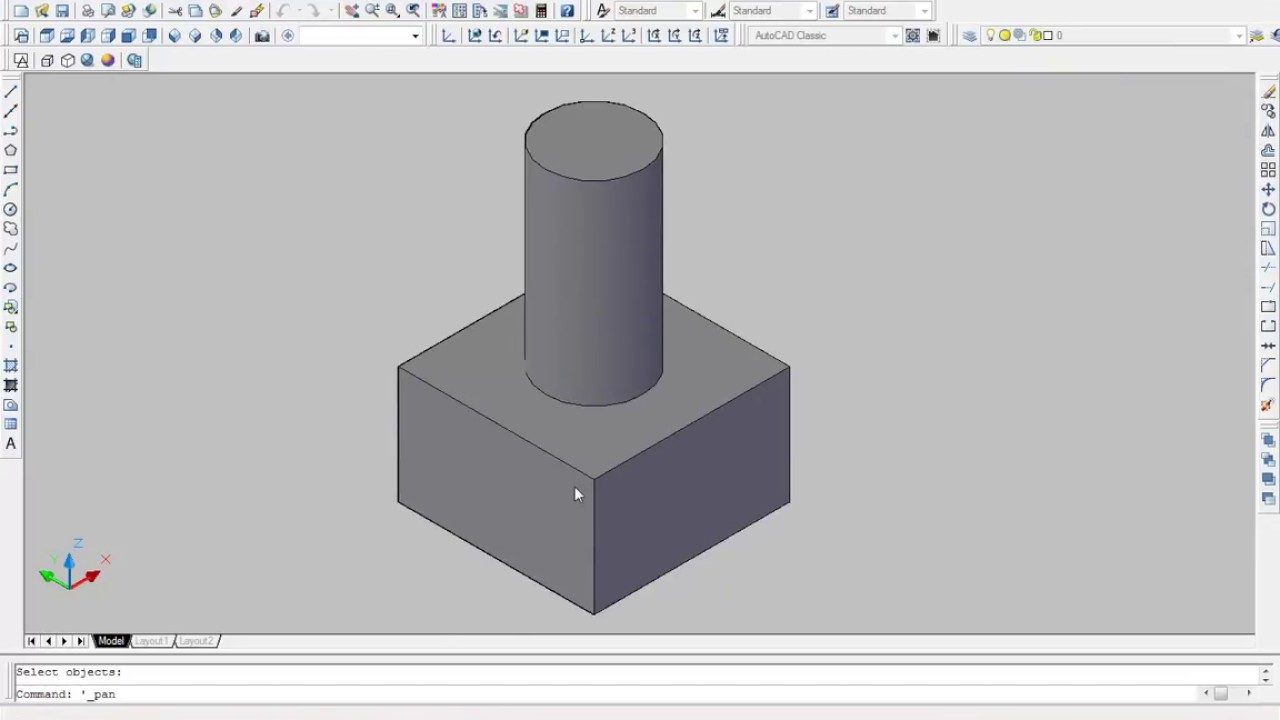Image resolution: width=1280 pixels, height=720 pixels.
Task: Go to next layout tab arrow
Action: tap(64, 641)
